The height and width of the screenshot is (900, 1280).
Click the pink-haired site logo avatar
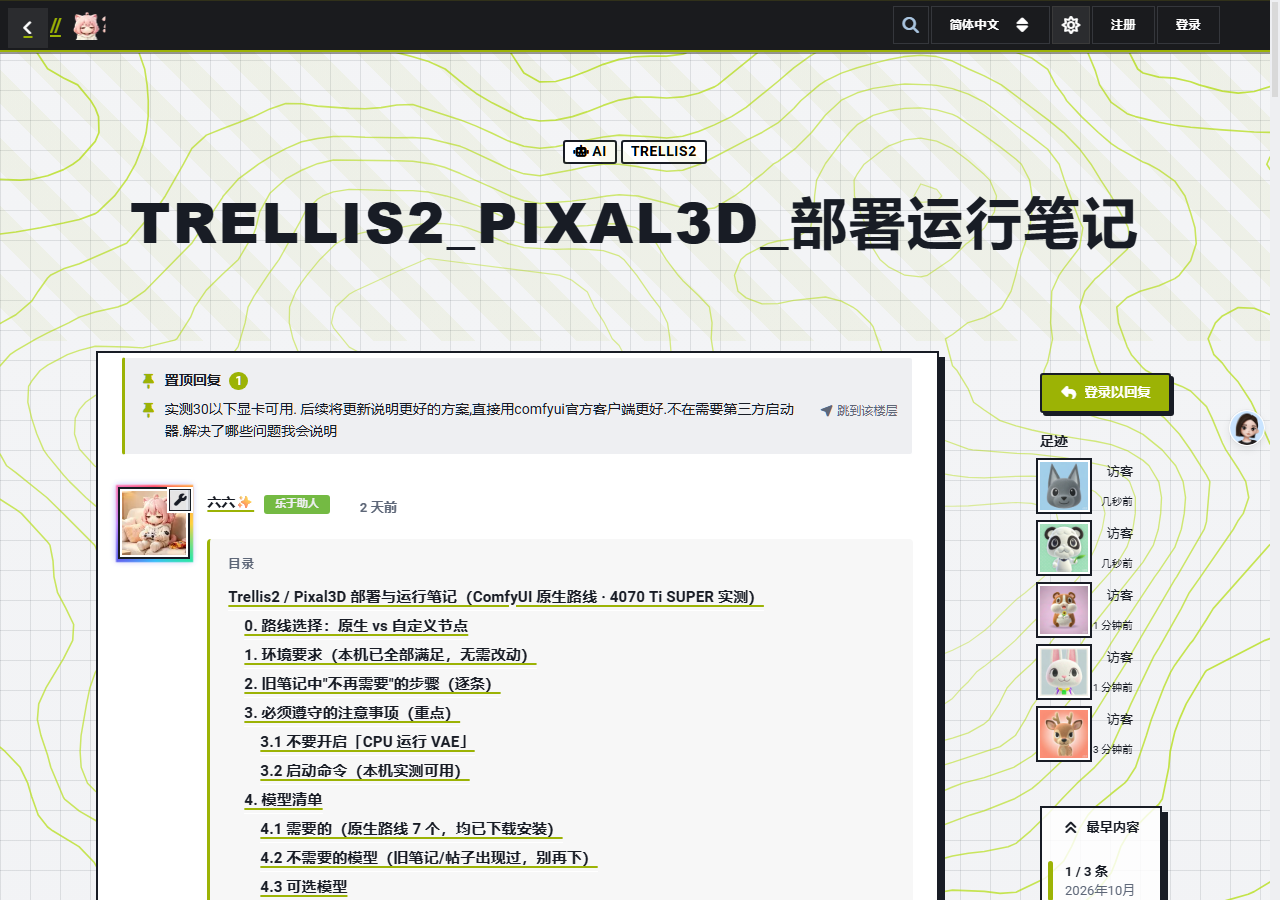point(88,27)
